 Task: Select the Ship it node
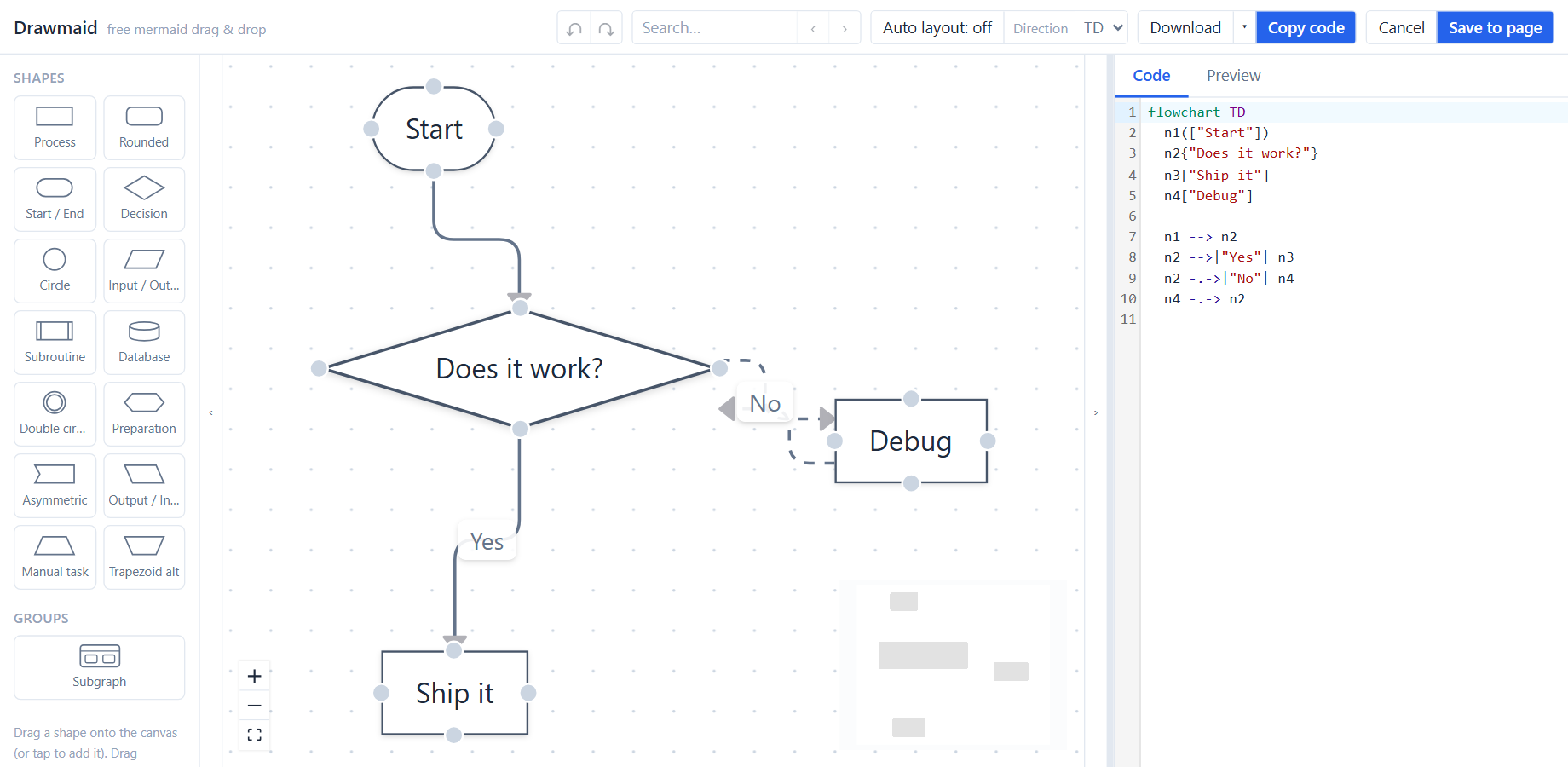[455, 693]
